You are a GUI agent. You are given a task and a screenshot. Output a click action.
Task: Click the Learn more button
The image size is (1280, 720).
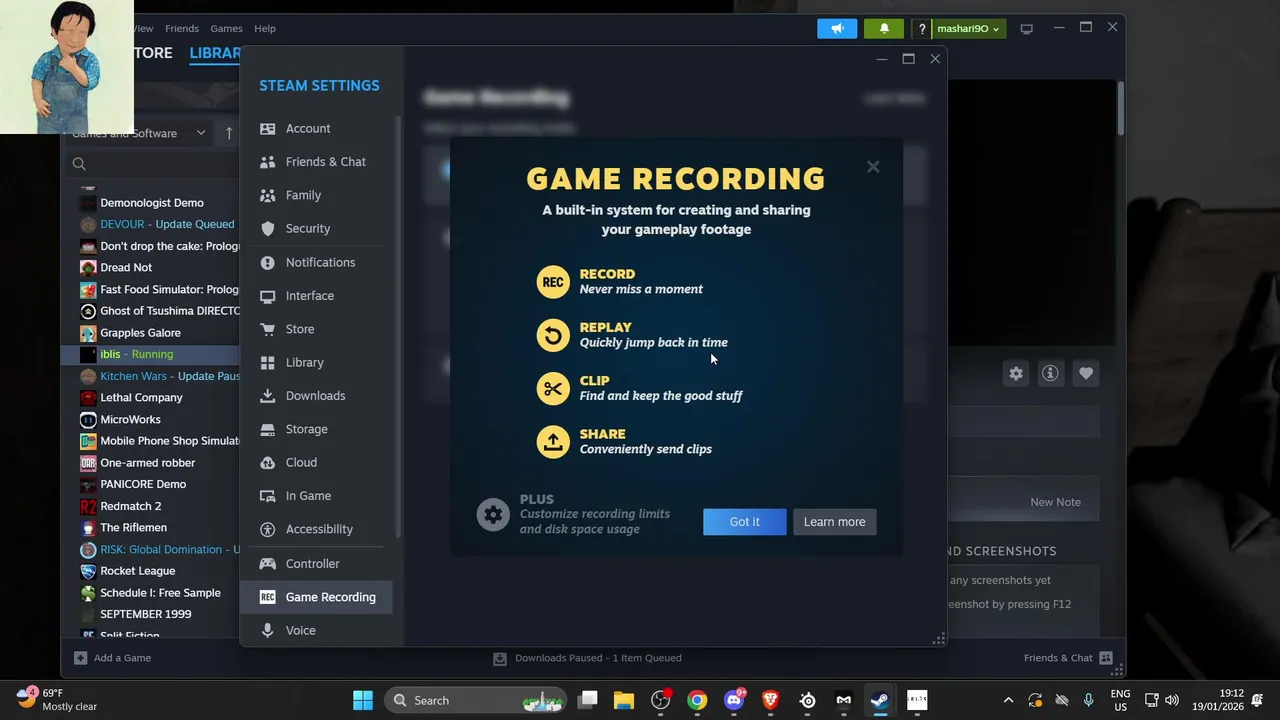tap(834, 521)
